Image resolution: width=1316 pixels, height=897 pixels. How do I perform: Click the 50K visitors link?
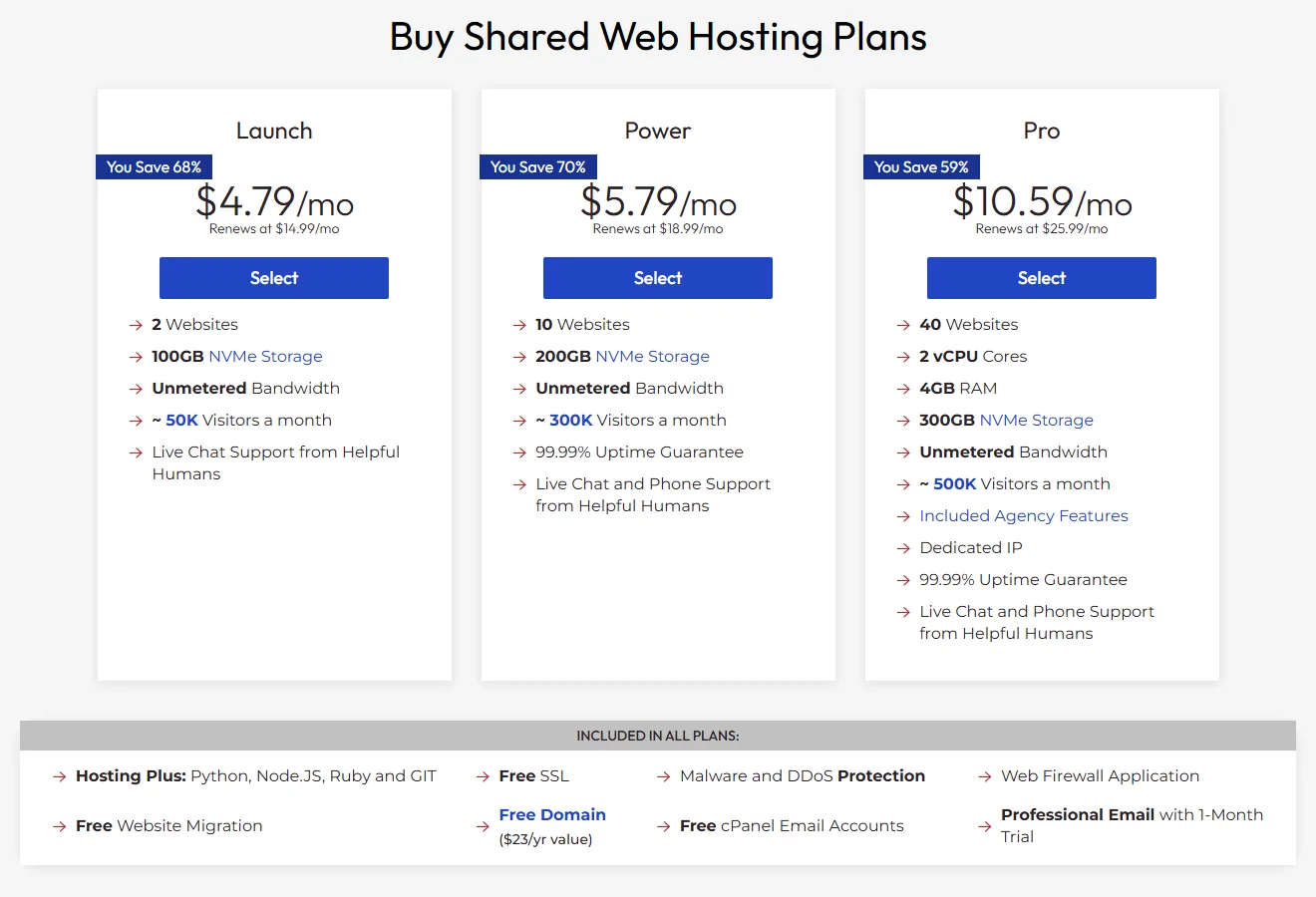pos(182,420)
